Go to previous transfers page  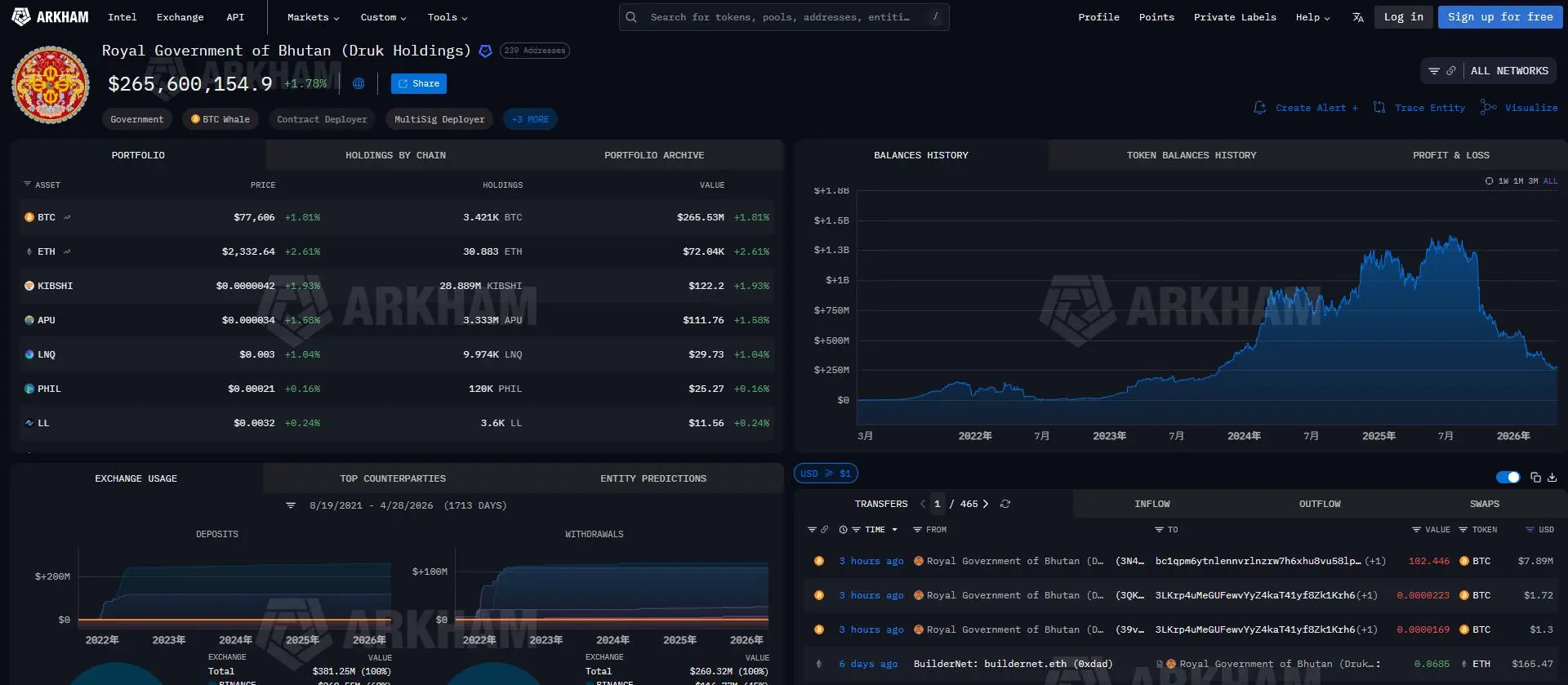click(923, 504)
